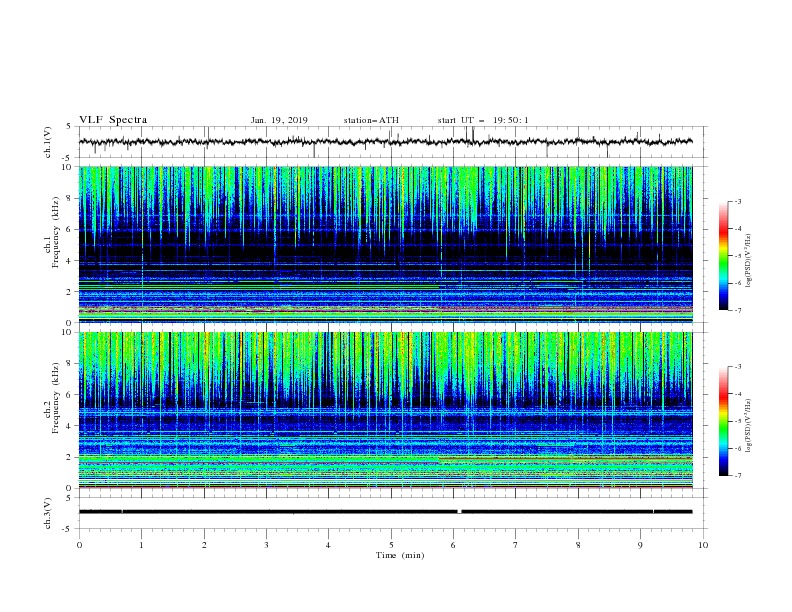Screen dimensions: 792x612
Task: Click inside the ch.1 spectrogram panel
Action: pos(385,244)
